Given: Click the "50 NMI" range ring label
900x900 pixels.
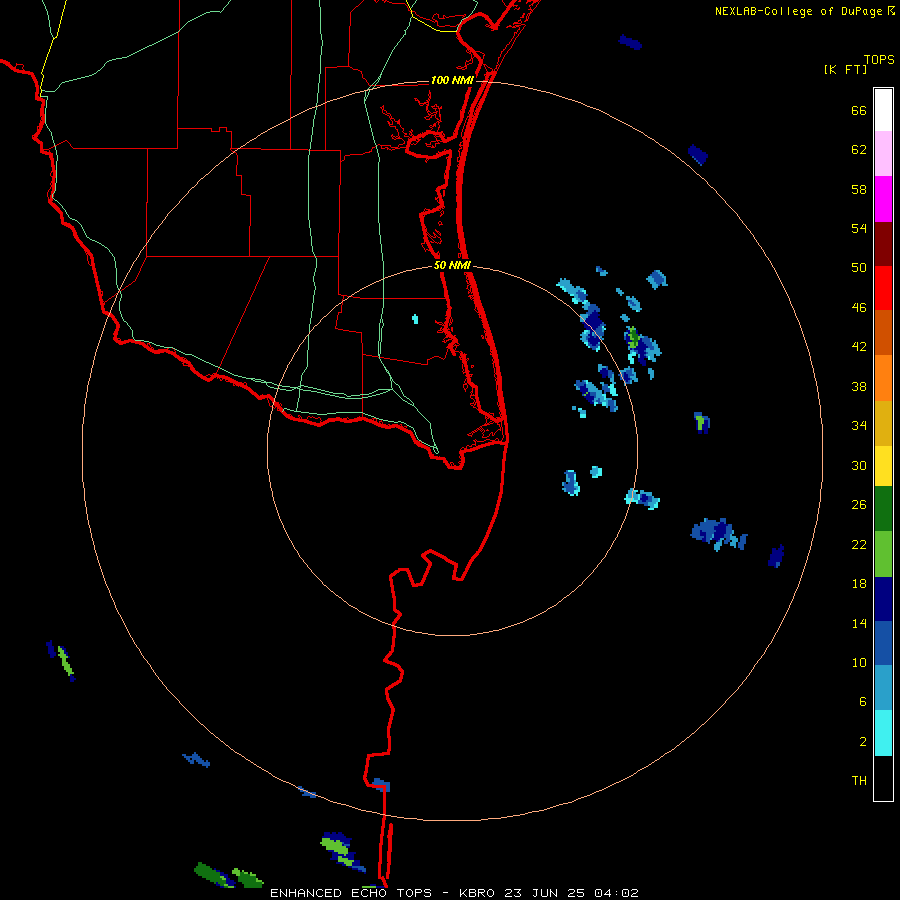Looking at the screenshot, I should (x=452, y=265).
